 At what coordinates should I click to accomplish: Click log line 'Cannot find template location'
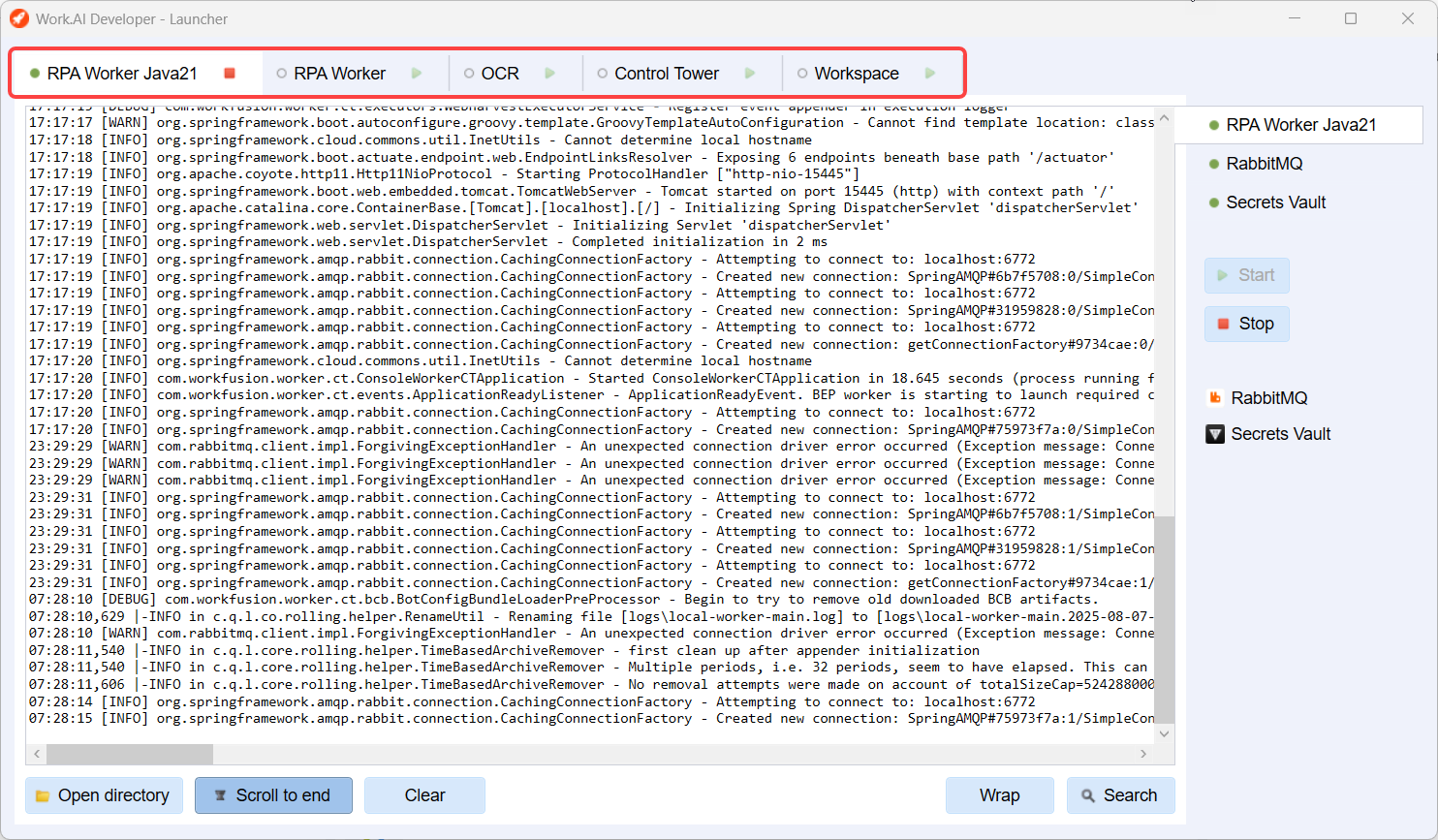pyautogui.click(x=591, y=123)
